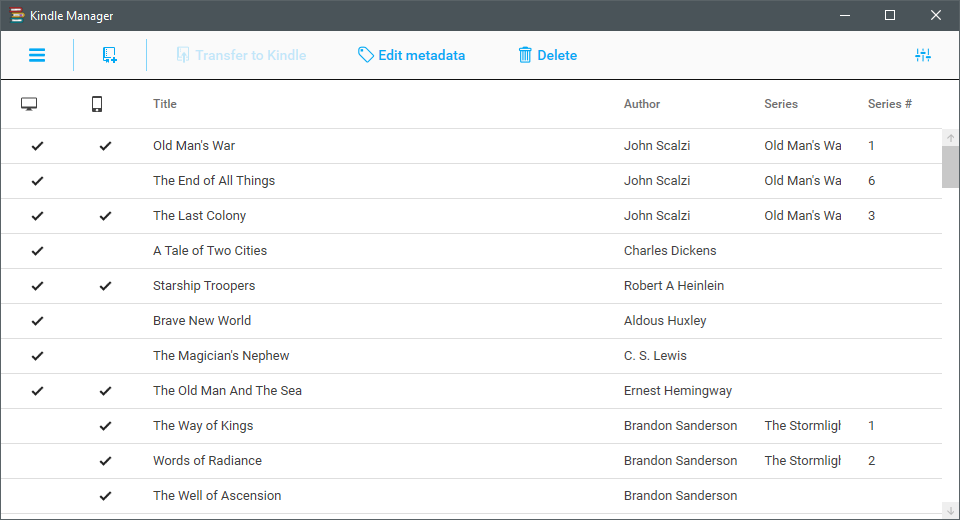Screen dimensions: 960x520
Task: Click the Kindle device column header icon
Action: tap(97, 104)
